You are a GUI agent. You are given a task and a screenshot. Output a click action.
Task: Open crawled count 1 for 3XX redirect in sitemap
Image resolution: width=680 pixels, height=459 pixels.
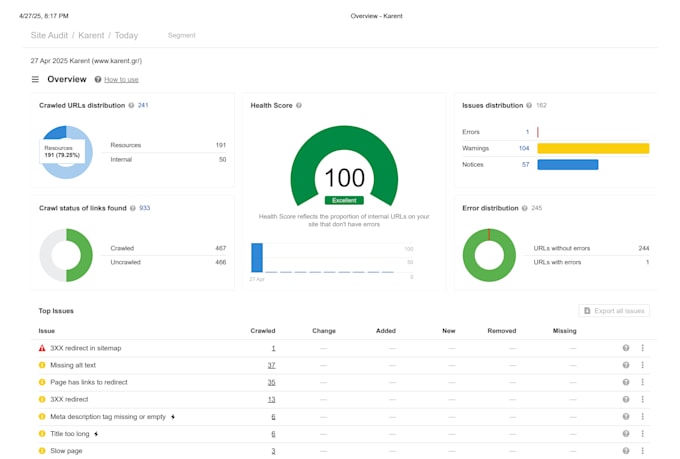(x=273, y=348)
